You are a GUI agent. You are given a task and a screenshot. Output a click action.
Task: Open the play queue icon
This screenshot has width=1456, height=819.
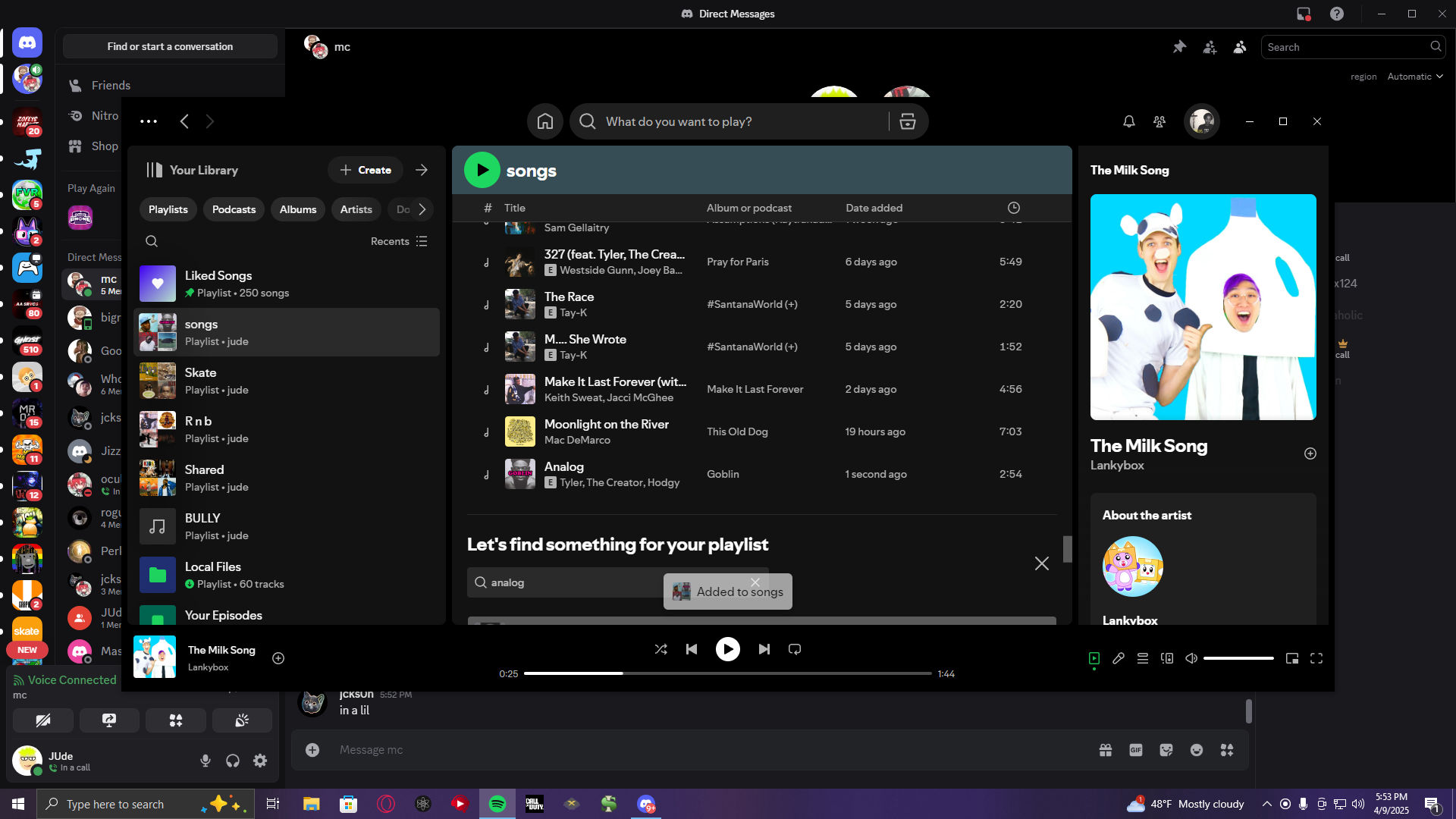[1142, 658]
